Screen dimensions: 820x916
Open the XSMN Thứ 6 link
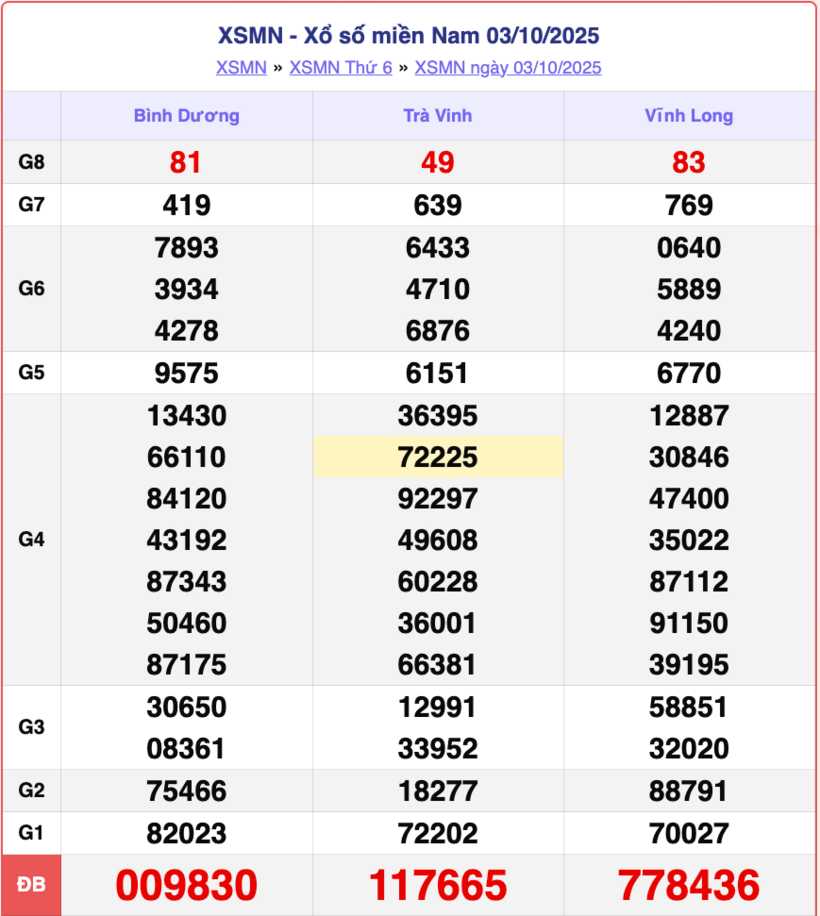340,68
